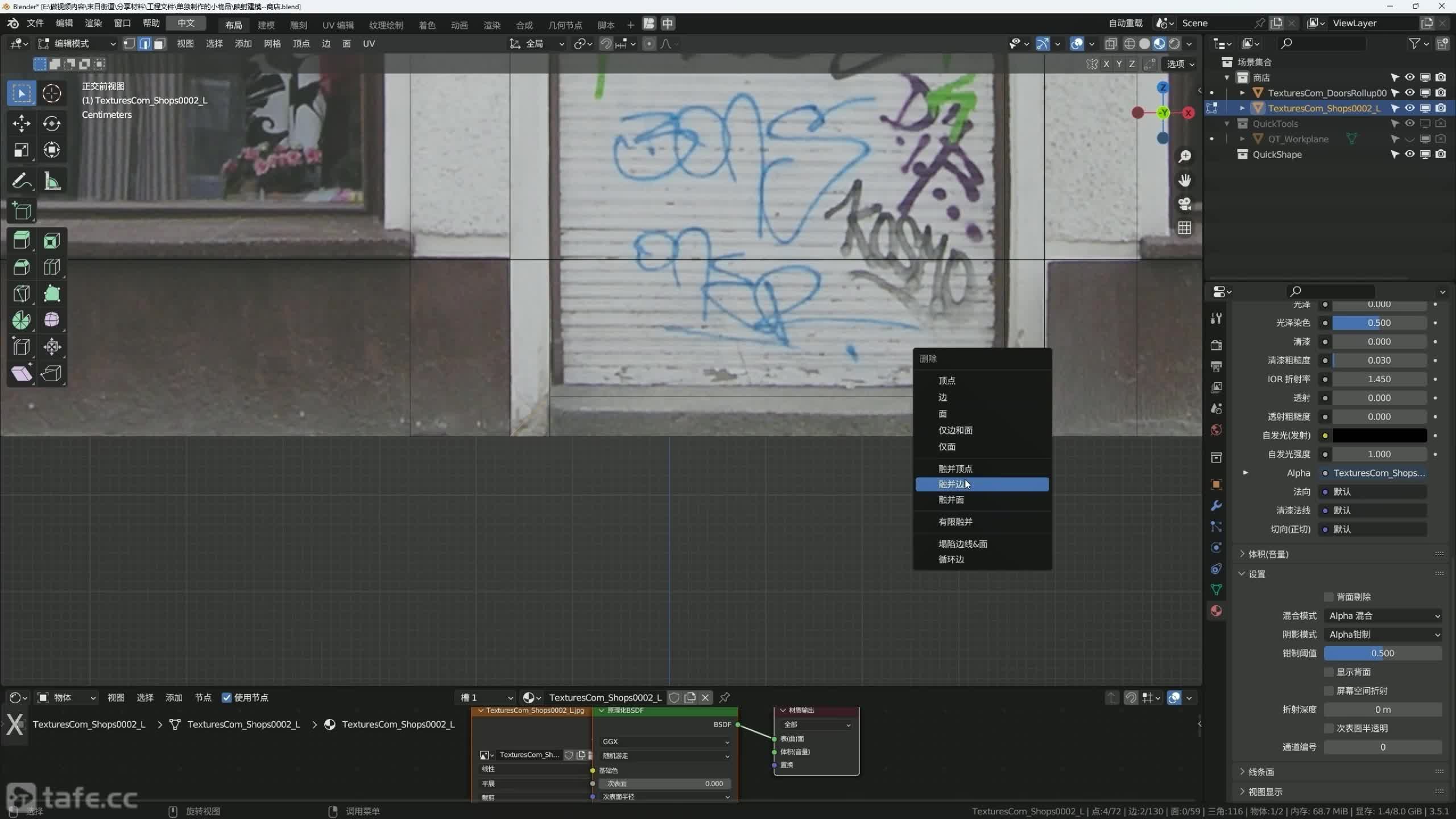Choose 融并边 in delete menu
The width and height of the screenshot is (1456, 819).
tap(982, 484)
